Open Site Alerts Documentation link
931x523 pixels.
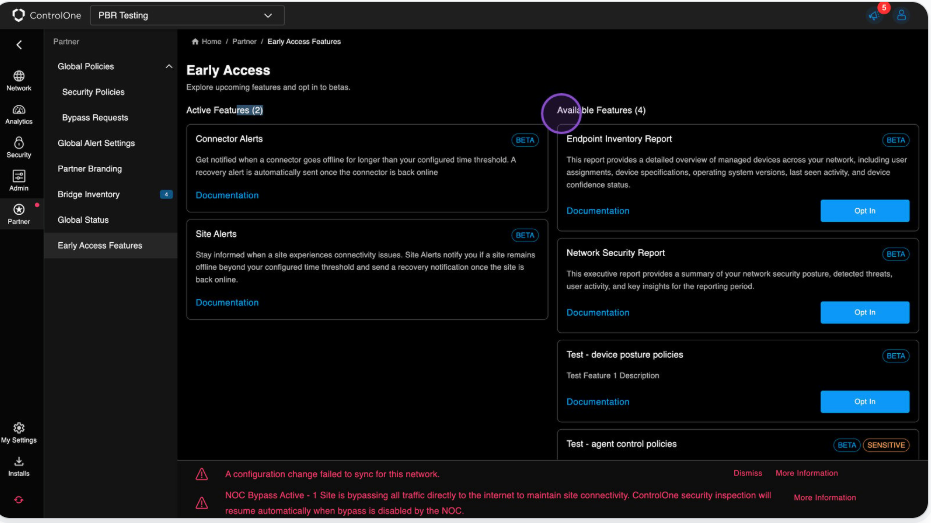click(227, 303)
